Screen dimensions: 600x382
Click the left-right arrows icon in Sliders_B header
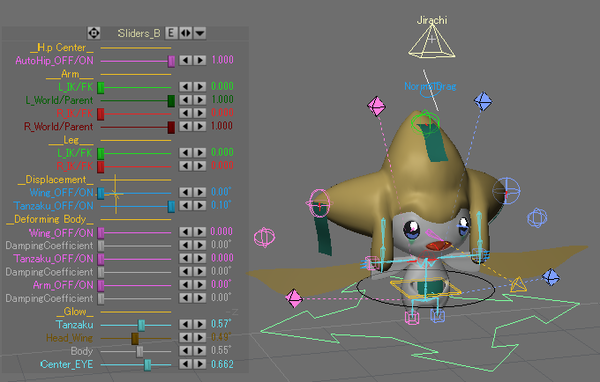(186, 33)
